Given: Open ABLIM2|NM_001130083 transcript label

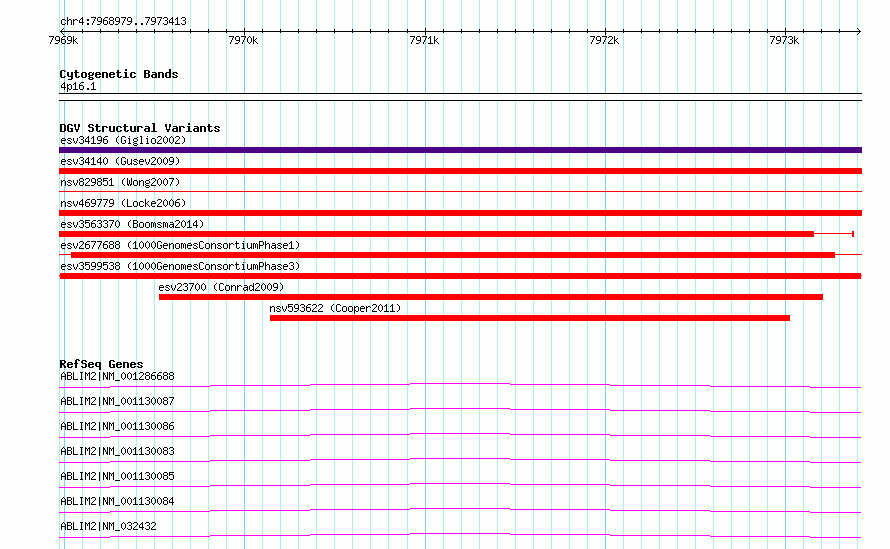Looking at the screenshot, I should click(117, 451).
